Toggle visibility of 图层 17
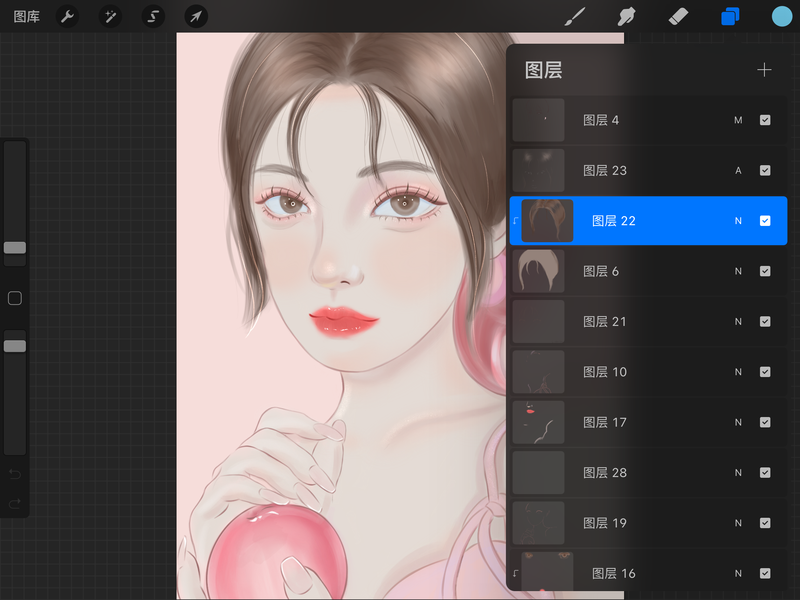 (765, 422)
